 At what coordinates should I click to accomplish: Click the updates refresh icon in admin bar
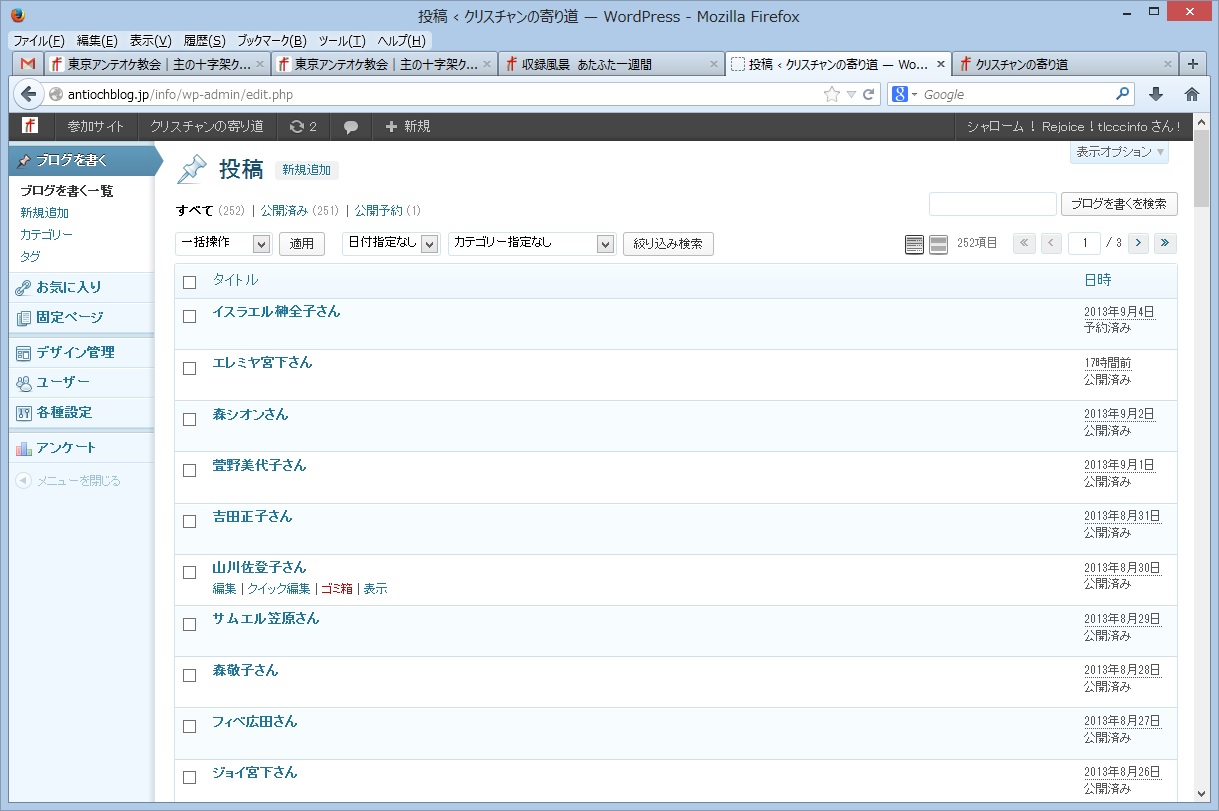tap(297, 127)
